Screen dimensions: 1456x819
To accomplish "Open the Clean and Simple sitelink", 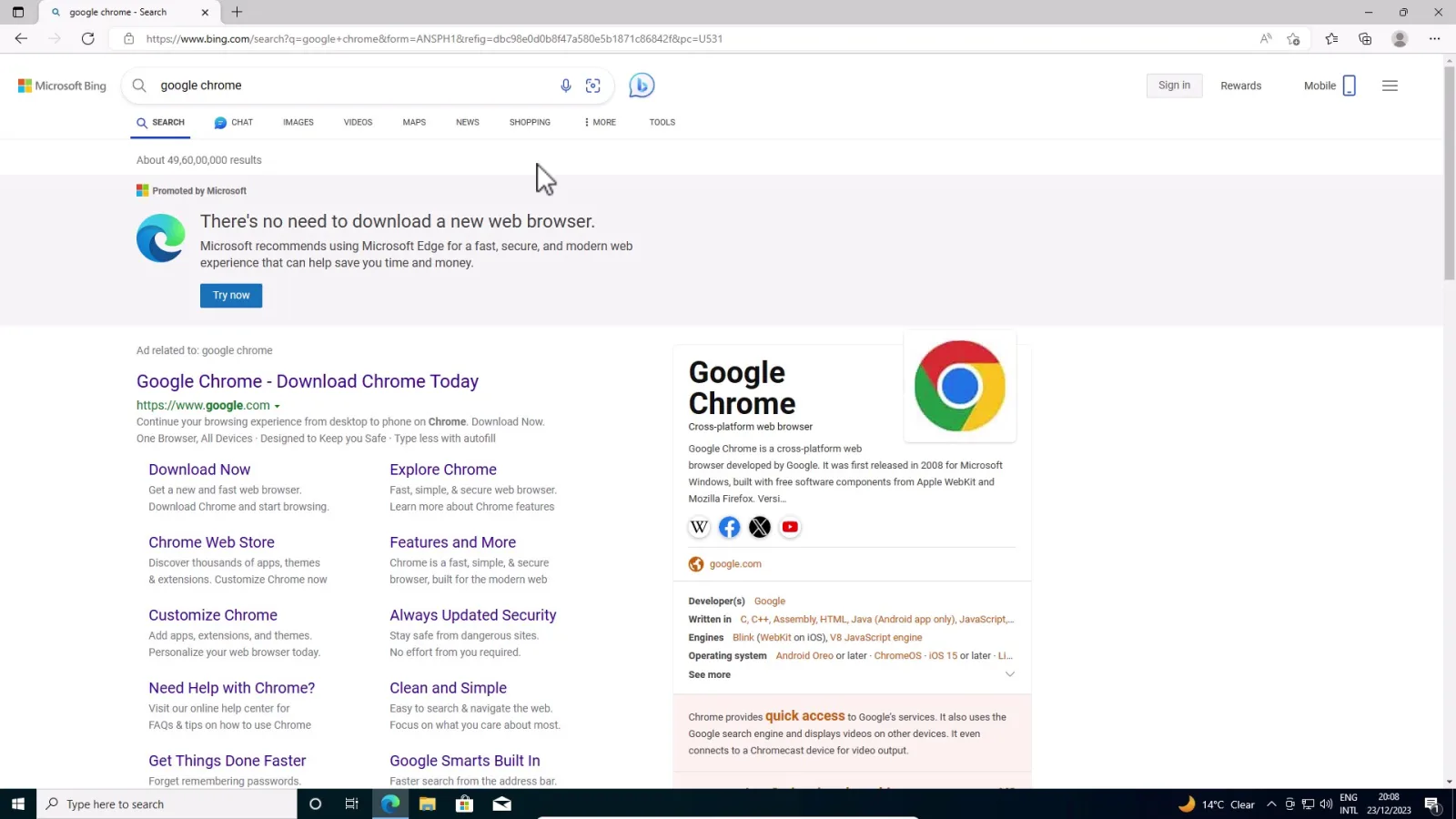I will click(448, 688).
